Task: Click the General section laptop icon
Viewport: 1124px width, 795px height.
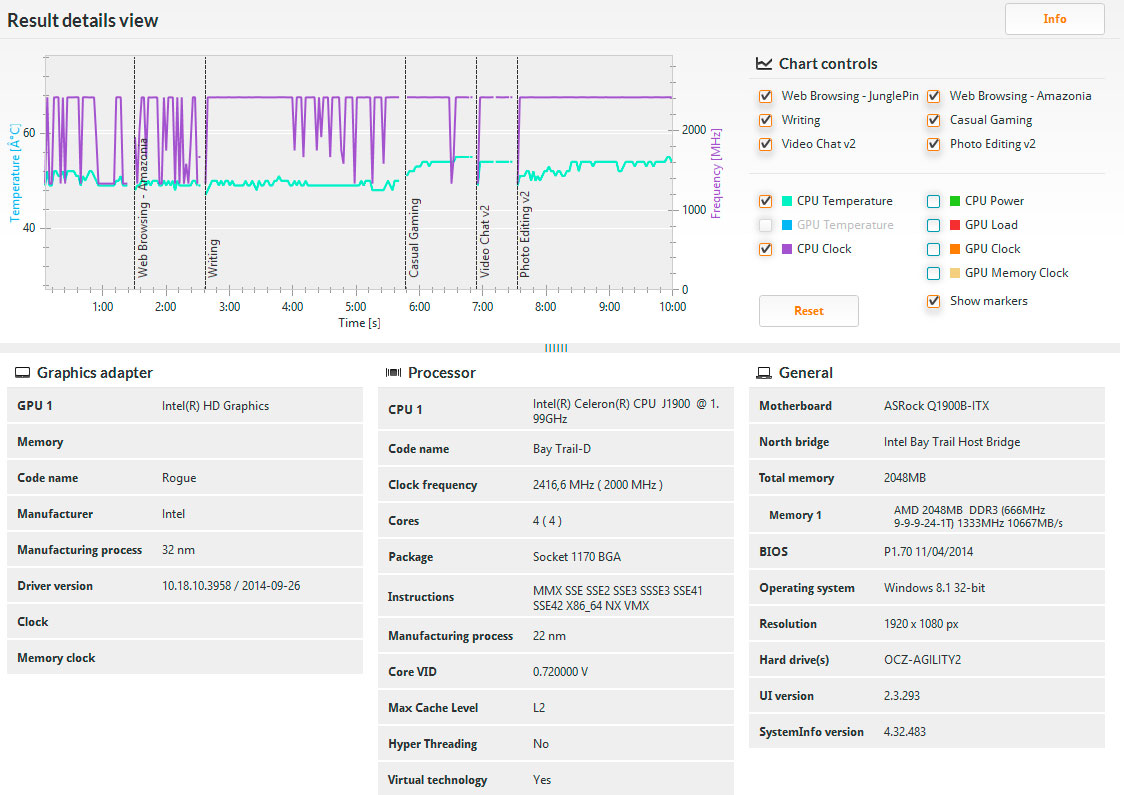Action: coord(764,373)
